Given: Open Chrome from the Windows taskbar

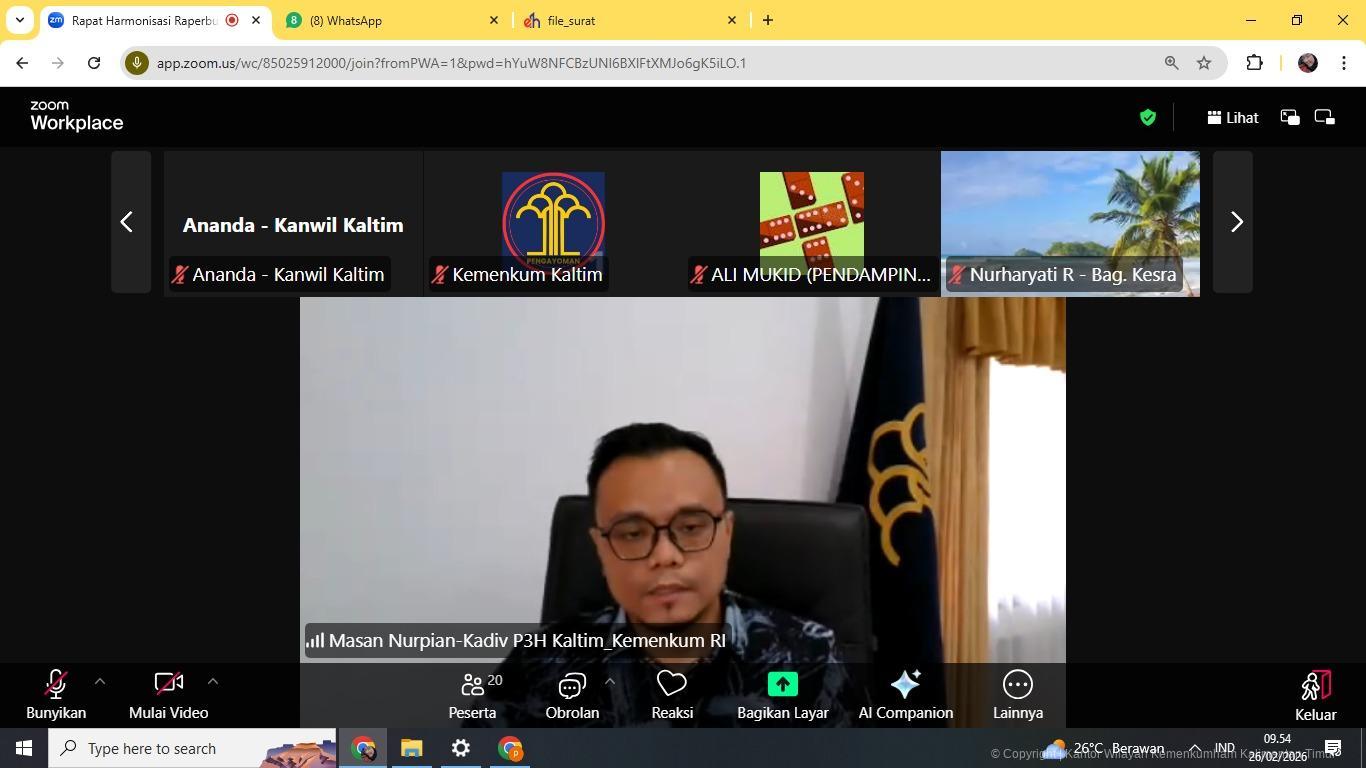Looking at the screenshot, I should click(363, 748).
